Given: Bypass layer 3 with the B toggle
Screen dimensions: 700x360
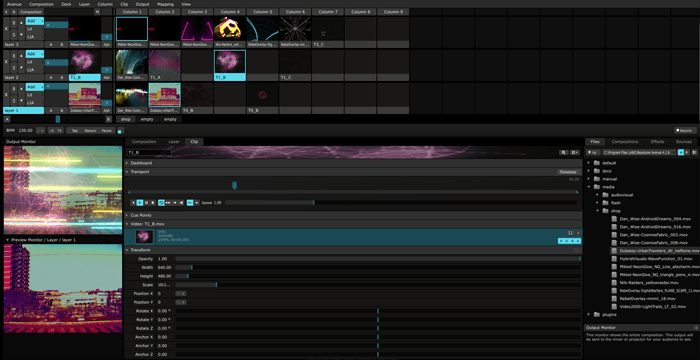Looking at the screenshot, I should pyautogui.click(x=14, y=23).
